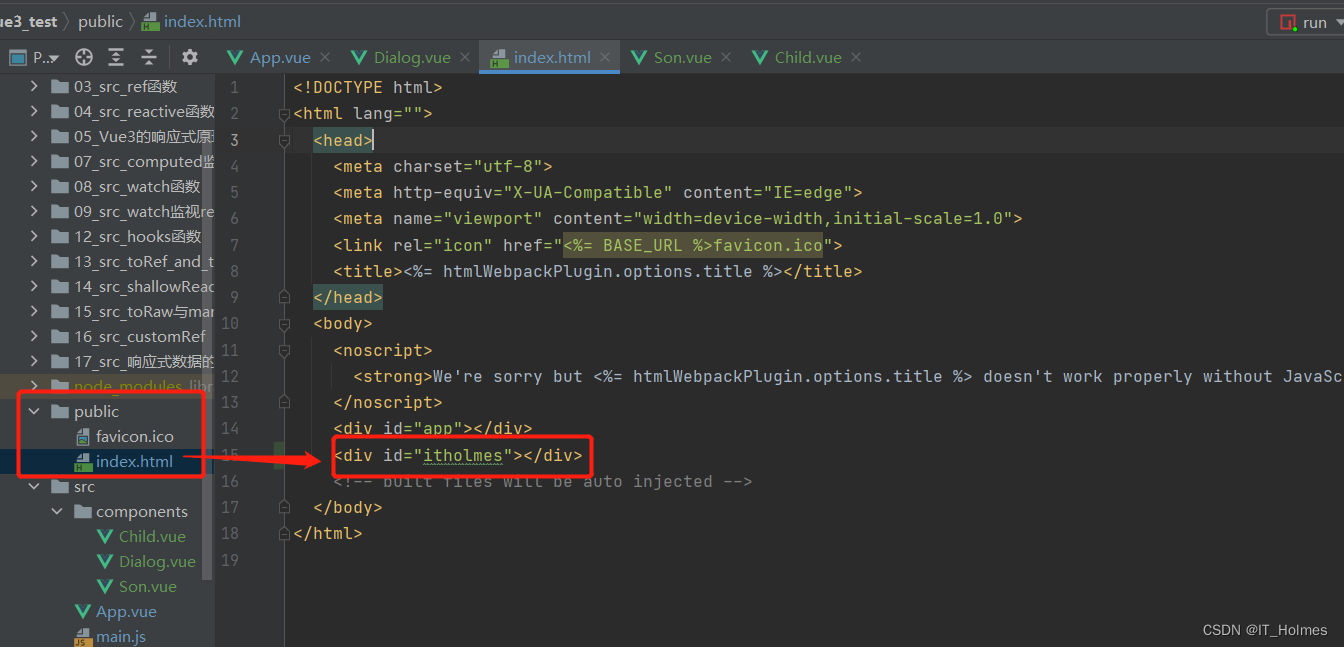This screenshot has height=647, width=1344.
Task: Toggle fold marker at closing html line 18
Action: (x=284, y=533)
